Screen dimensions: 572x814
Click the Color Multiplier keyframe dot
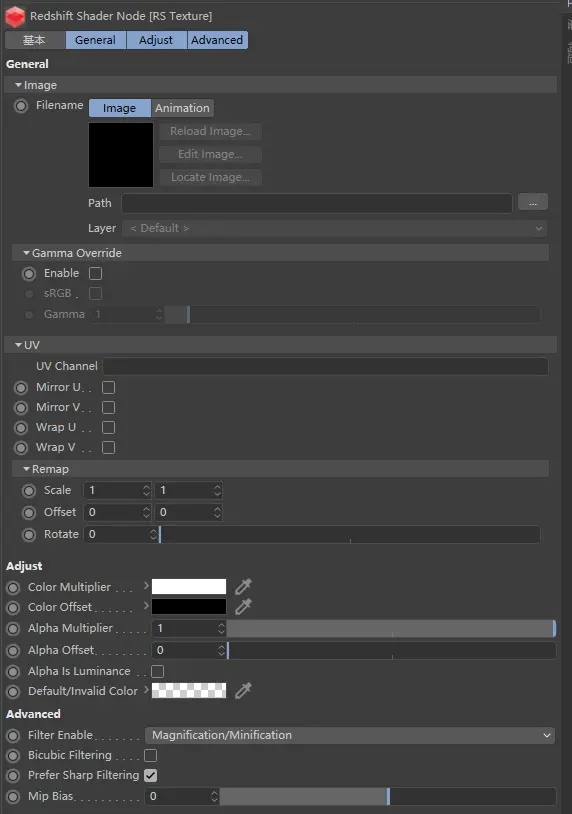pyautogui.click(x=13, y=588)
